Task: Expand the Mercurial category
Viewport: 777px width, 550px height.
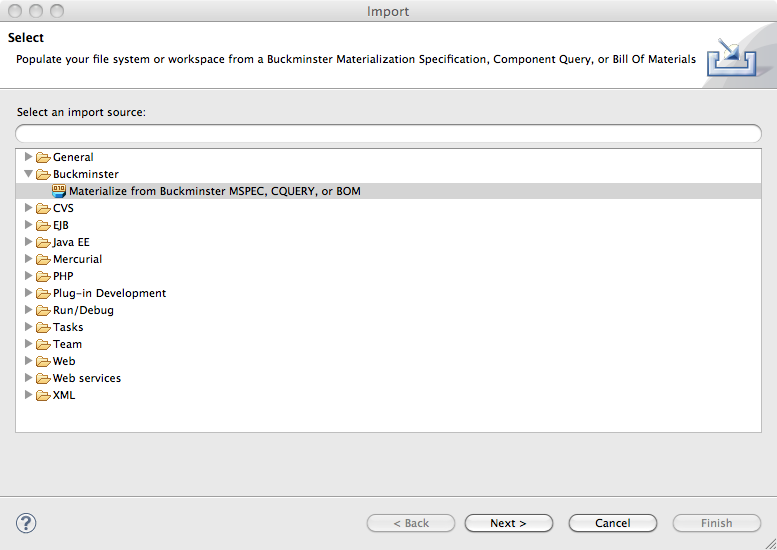Action: point(28,259)
